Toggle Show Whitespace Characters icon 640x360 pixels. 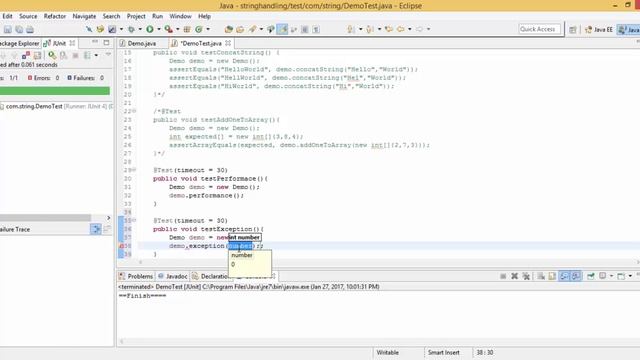click(x=316, y=29)
